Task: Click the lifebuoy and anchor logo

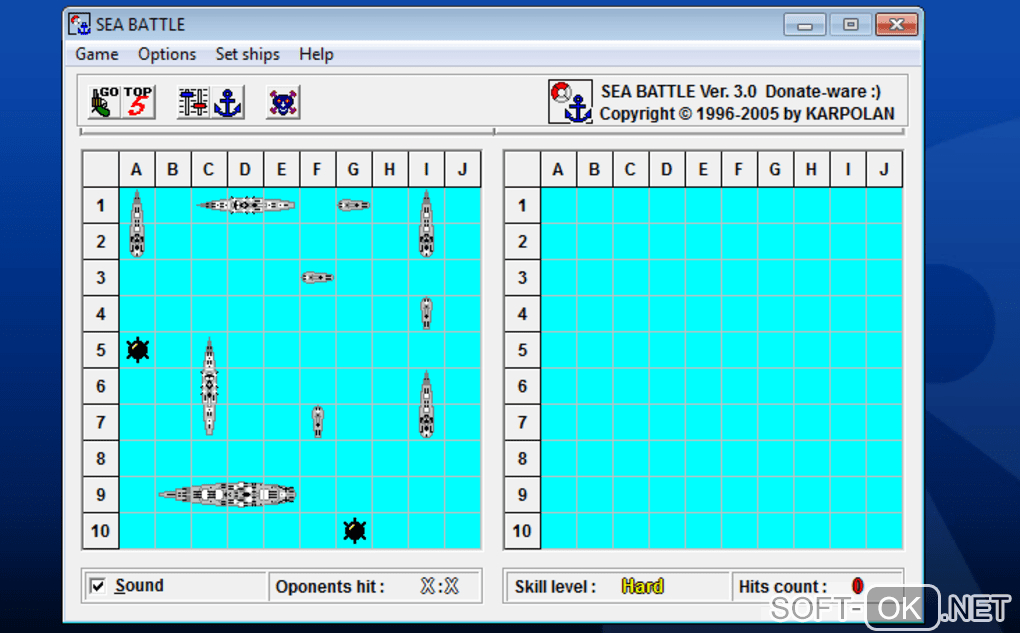Action: pyautogui.click(x=570, y=101)
